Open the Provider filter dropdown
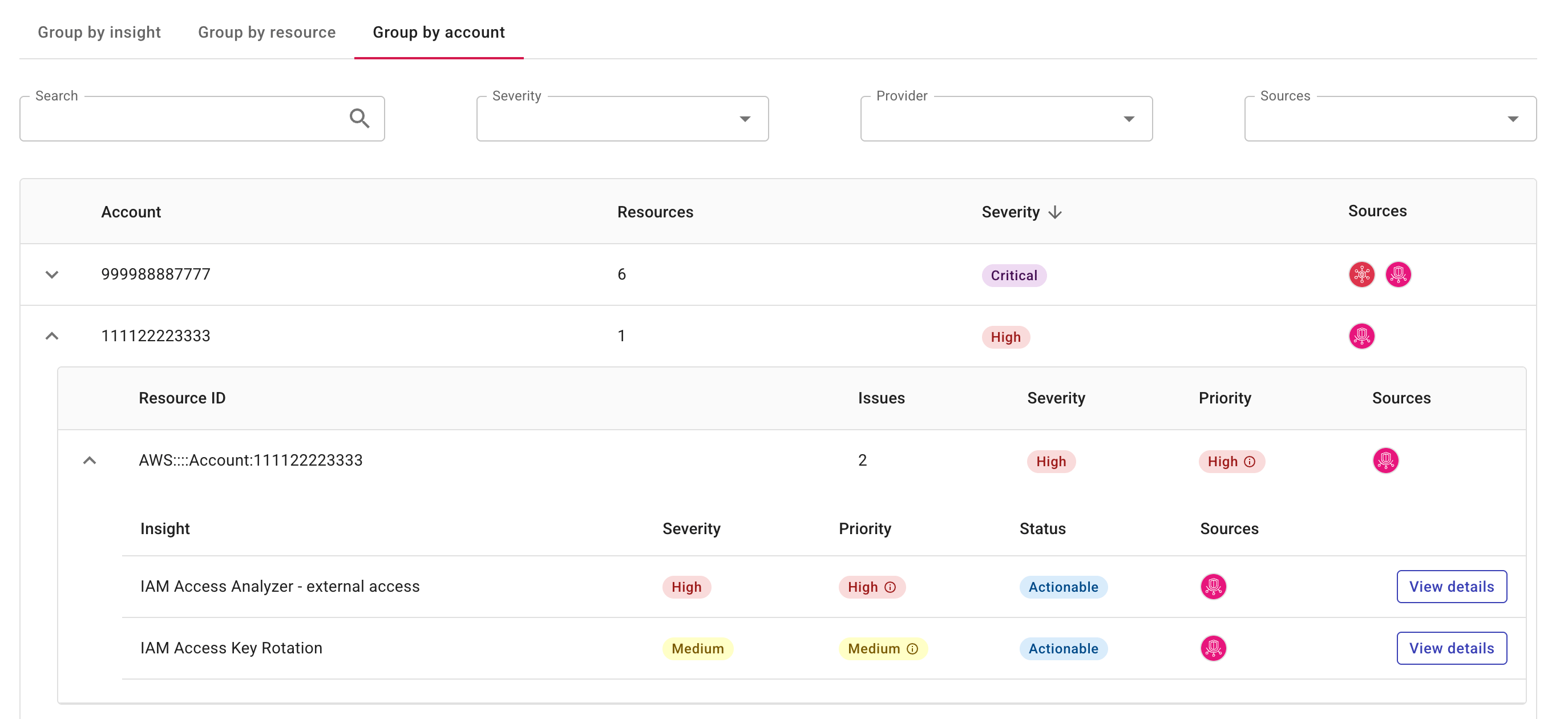1568x719 pixels. pos(1005,119)
